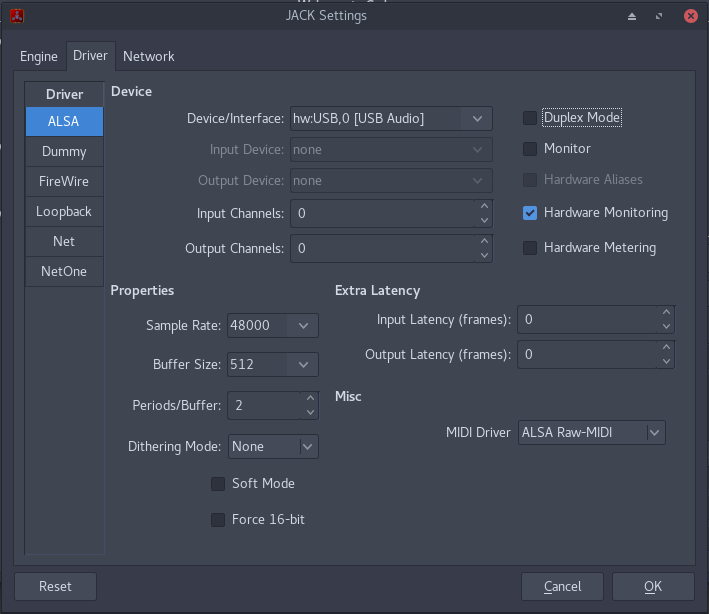Click the Output Channels value field
Image resolution: width=709 pixels, height=614 pixels.
(383, 249)
